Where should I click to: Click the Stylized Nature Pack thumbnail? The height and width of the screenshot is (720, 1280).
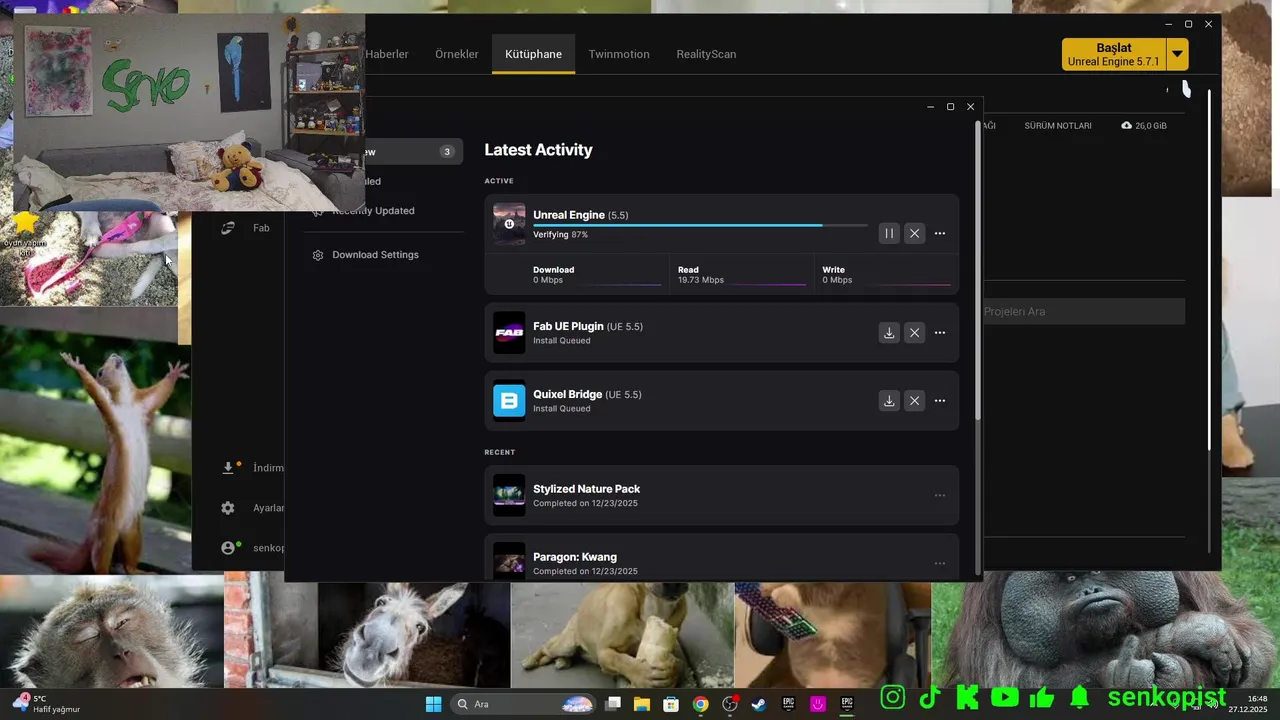(x=509, y=495)
